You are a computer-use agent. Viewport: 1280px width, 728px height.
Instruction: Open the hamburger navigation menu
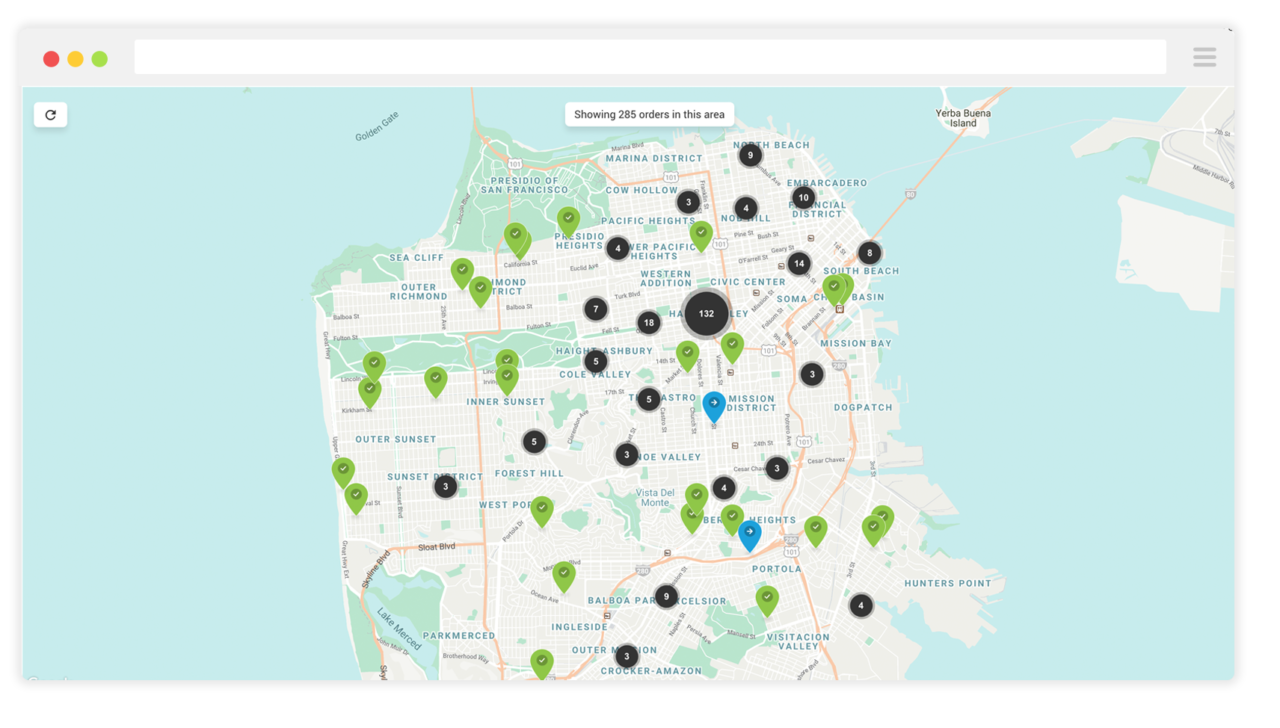coord(1204,57)
